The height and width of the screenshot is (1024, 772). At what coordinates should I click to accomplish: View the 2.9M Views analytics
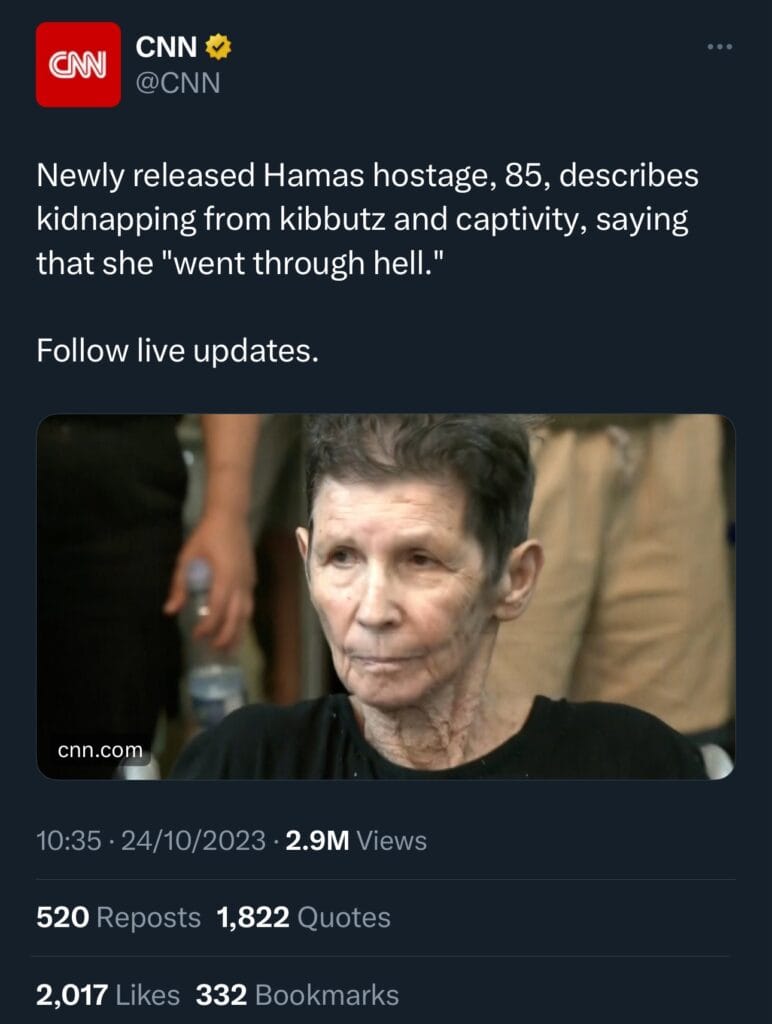point(356,840)
